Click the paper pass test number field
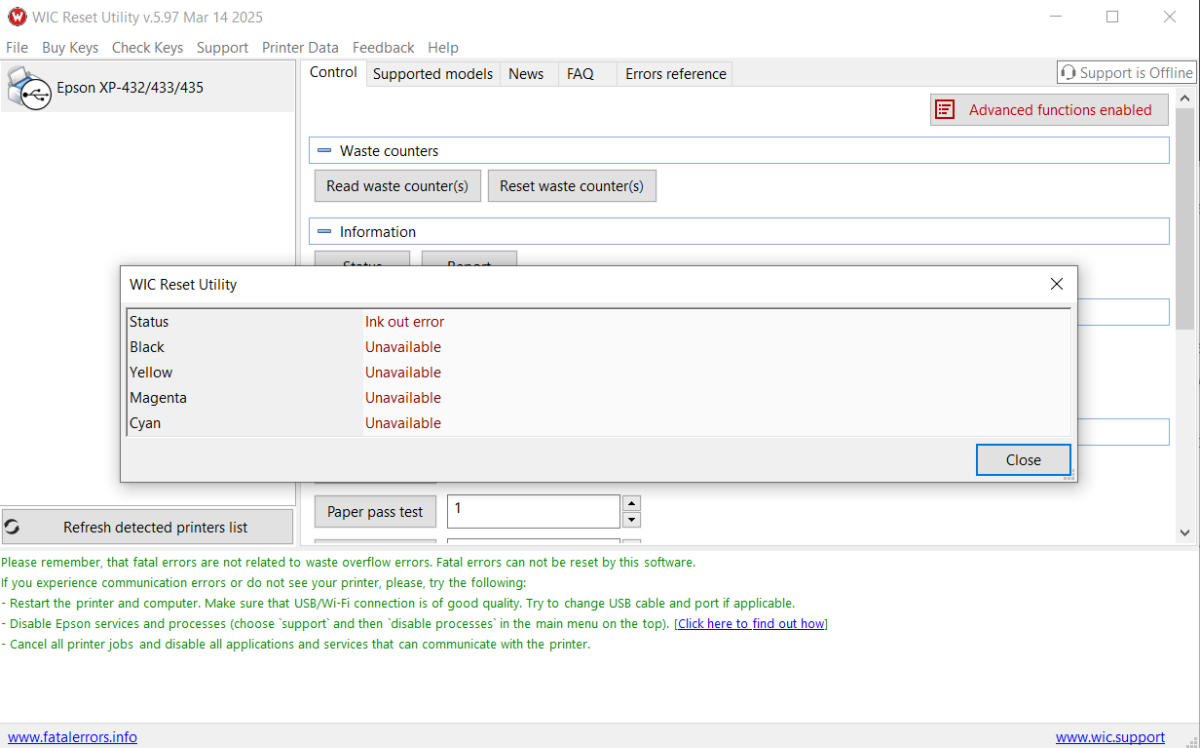 point(533,511)
